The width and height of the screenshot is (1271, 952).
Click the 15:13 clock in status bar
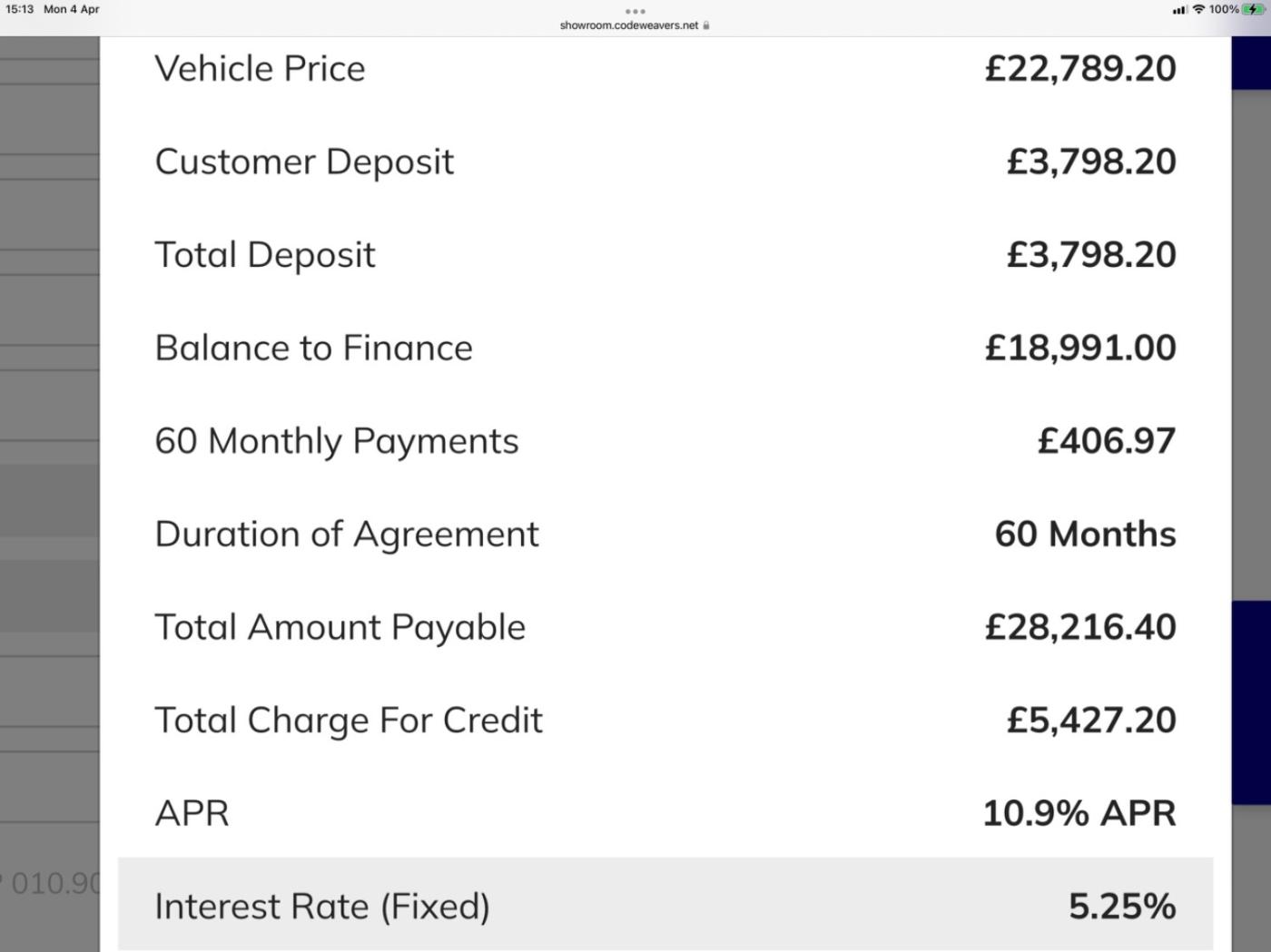19,9
